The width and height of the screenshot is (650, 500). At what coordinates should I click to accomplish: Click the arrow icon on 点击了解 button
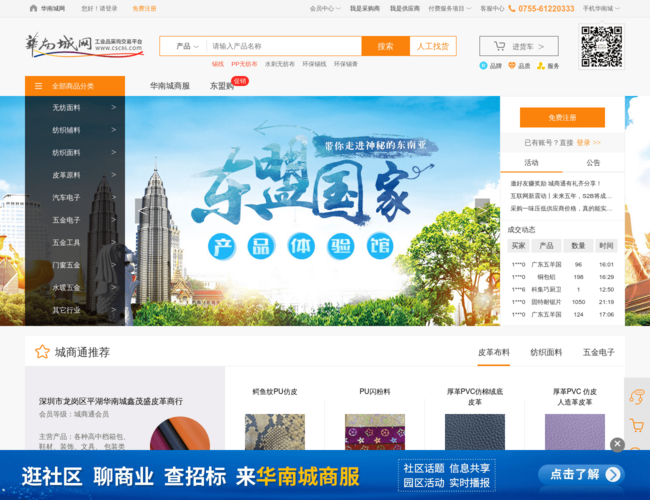coord(613,474)
